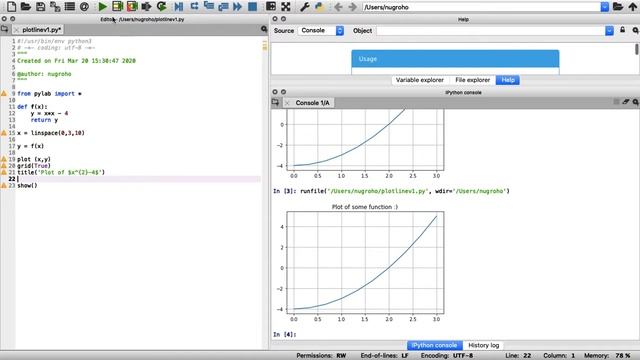Run selection or current line icon

147,7
